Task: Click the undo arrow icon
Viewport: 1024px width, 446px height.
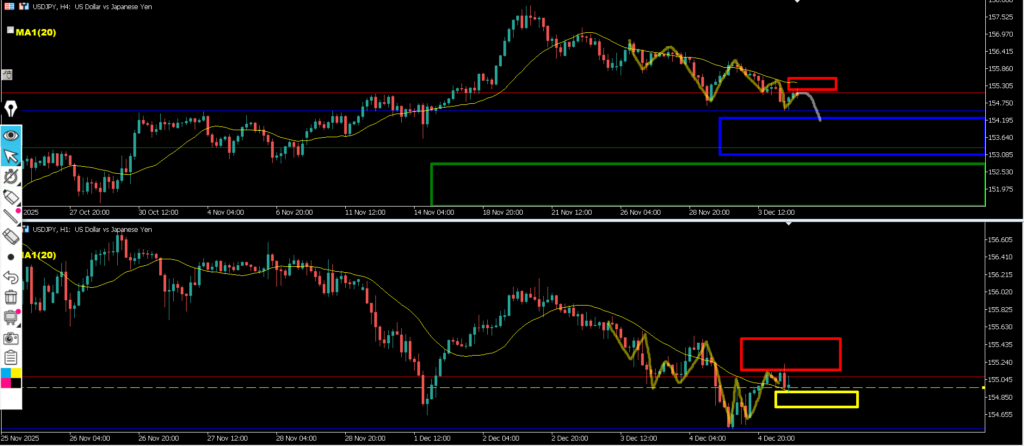Action: [x=11, y=277]
